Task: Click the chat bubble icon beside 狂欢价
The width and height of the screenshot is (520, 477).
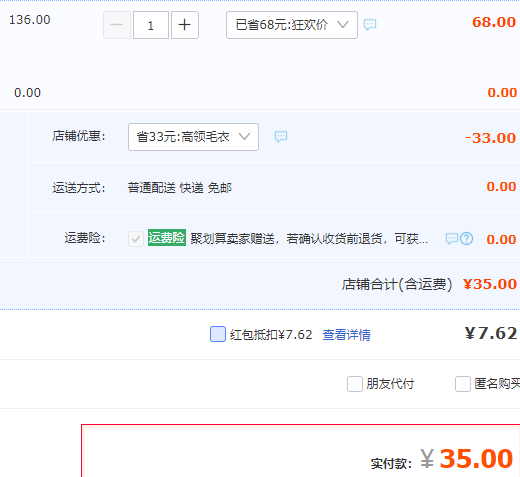Action: pos(370,24)
